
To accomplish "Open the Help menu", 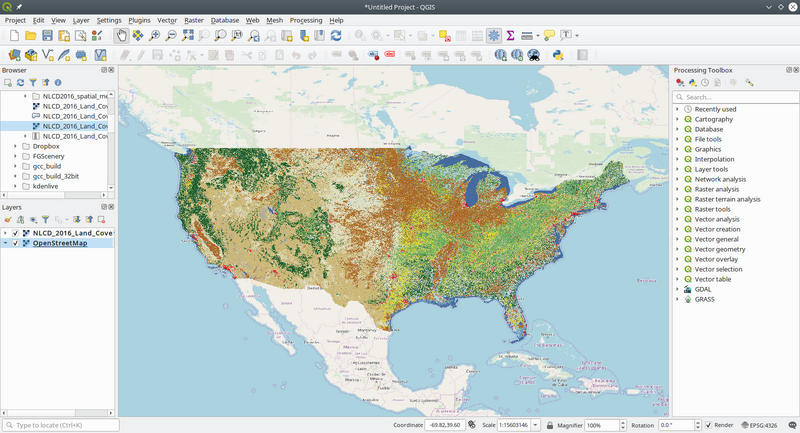I will [336, 20].
